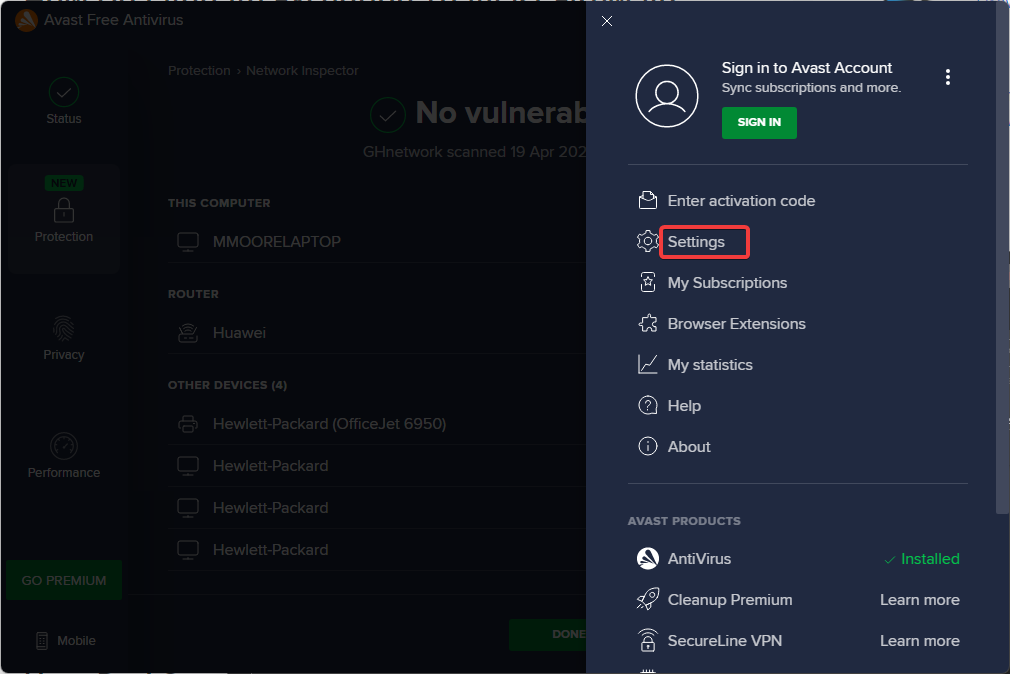Open Browser Extensions menu entry

tap(736, 323)
